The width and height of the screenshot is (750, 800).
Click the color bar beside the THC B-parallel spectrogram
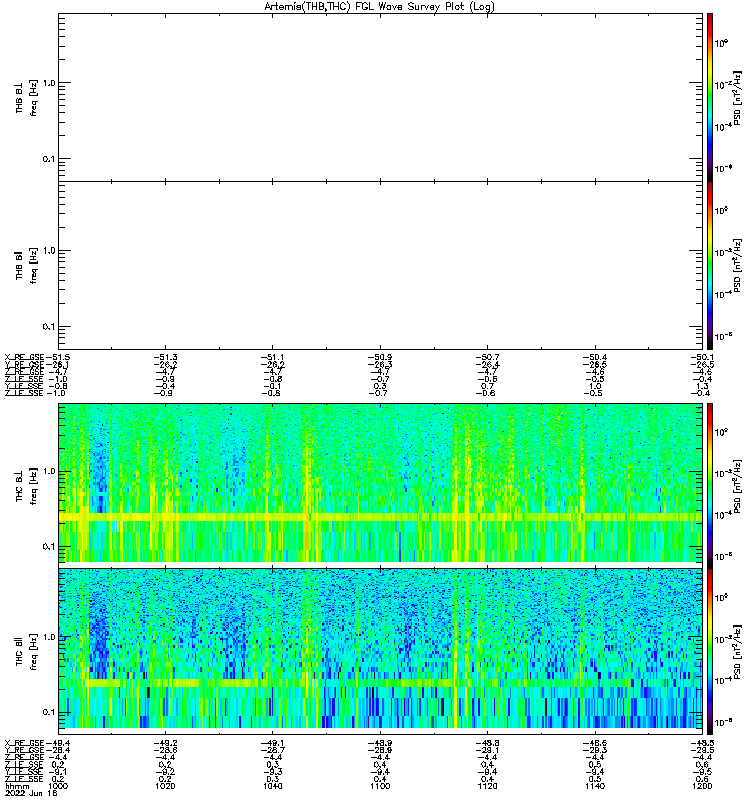point(710,651)
